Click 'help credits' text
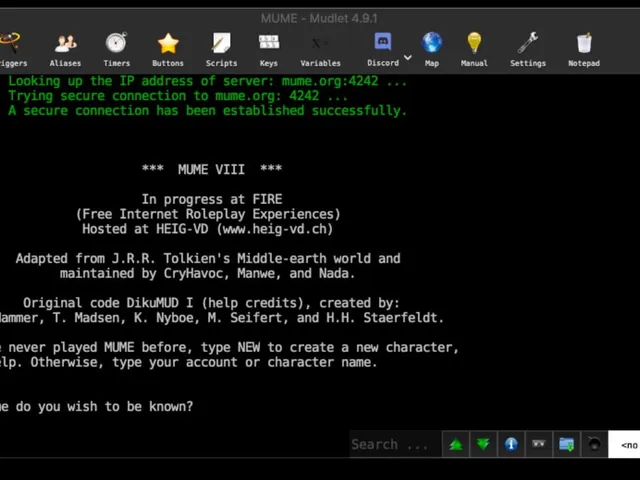The width and height of the screenshot is (640, 480). 253,303
